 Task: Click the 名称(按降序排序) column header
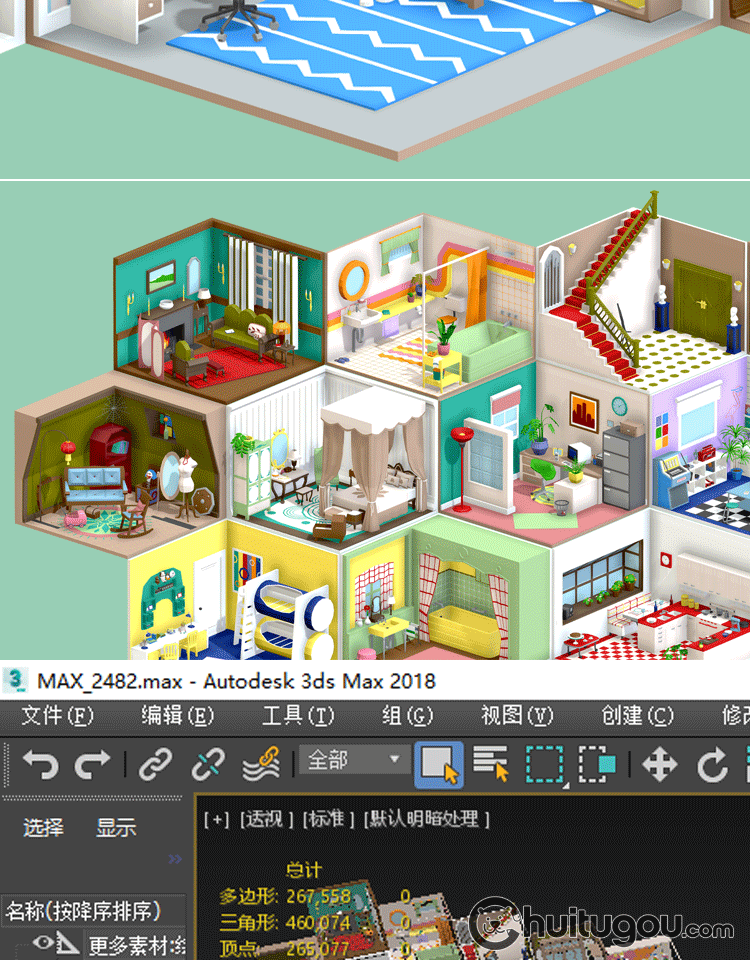[x=83, y=911]
